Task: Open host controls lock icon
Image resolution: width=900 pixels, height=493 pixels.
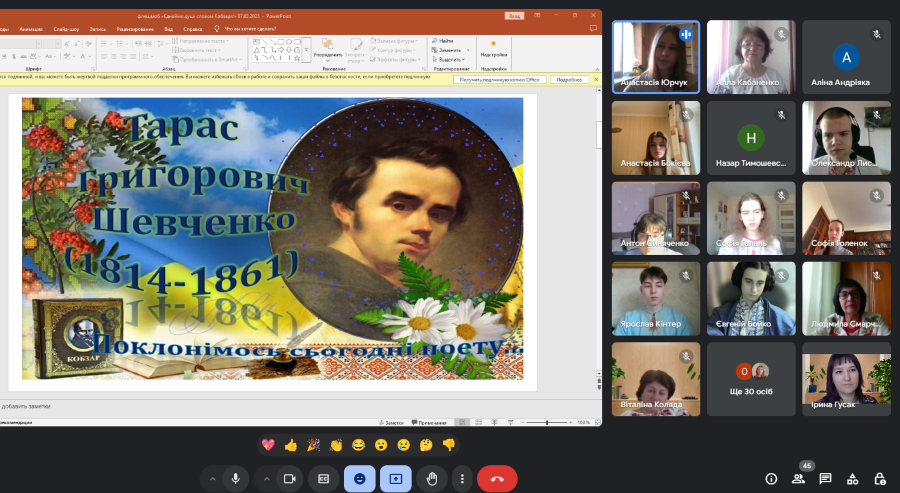Action: click(879, 479)
